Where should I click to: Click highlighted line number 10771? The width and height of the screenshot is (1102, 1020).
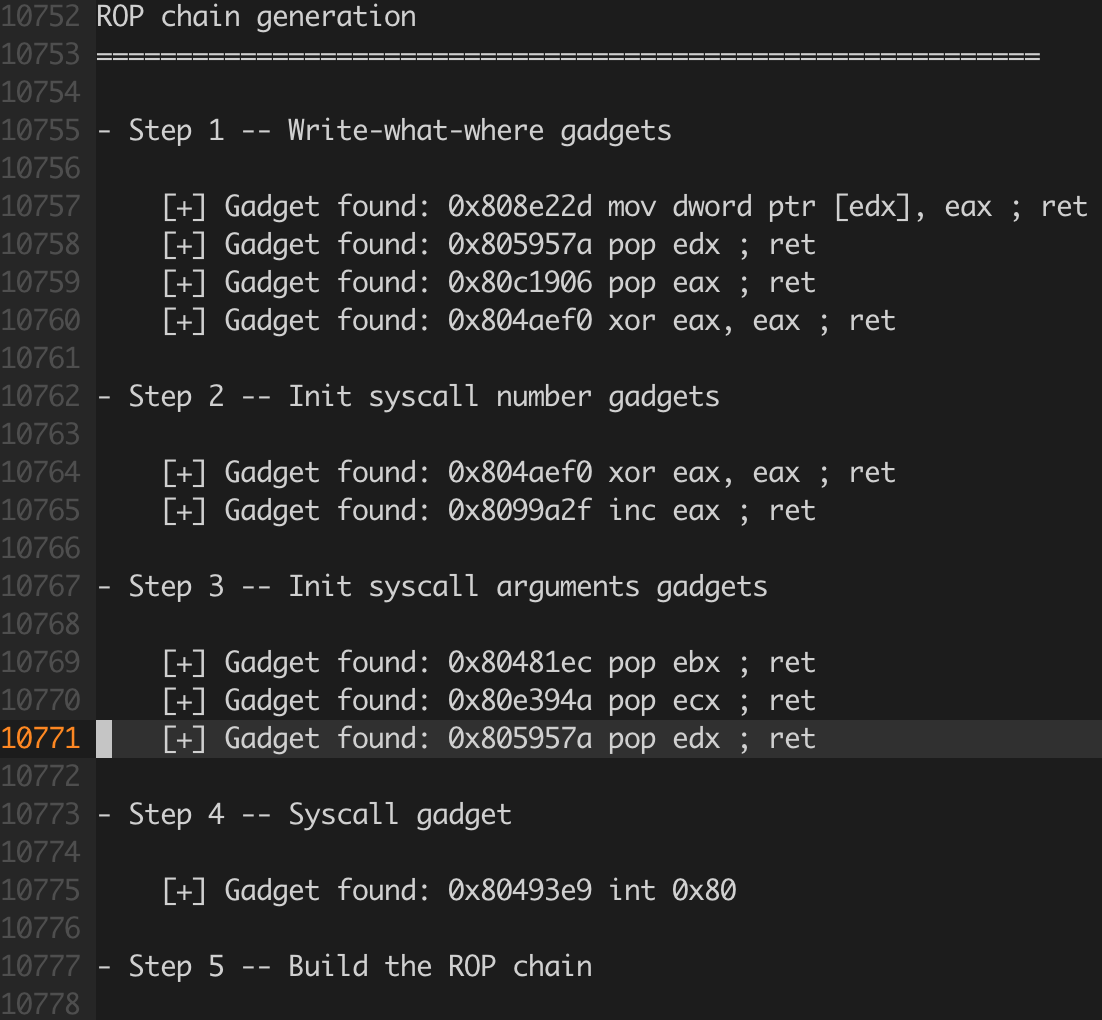[x=41, y=738]
